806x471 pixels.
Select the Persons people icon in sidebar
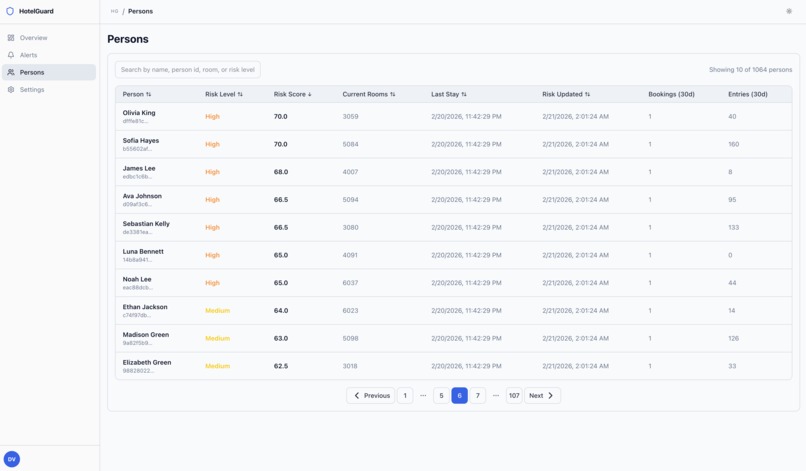(x=11, y=73)
